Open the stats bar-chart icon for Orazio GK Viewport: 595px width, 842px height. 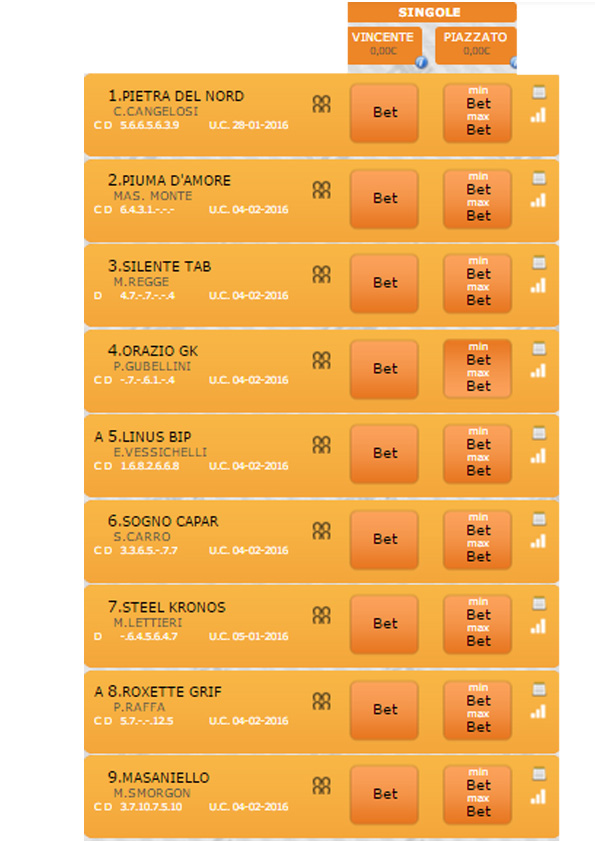(x=538, y=371)
